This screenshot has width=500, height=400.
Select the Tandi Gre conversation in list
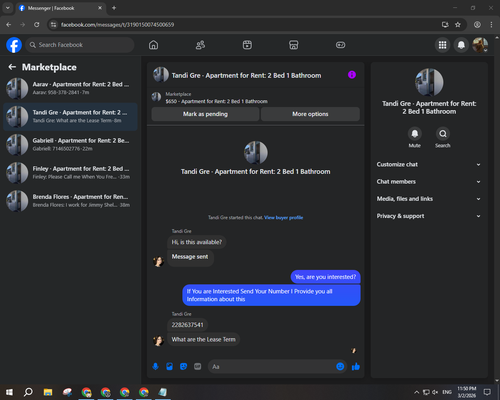click(70, 117)
